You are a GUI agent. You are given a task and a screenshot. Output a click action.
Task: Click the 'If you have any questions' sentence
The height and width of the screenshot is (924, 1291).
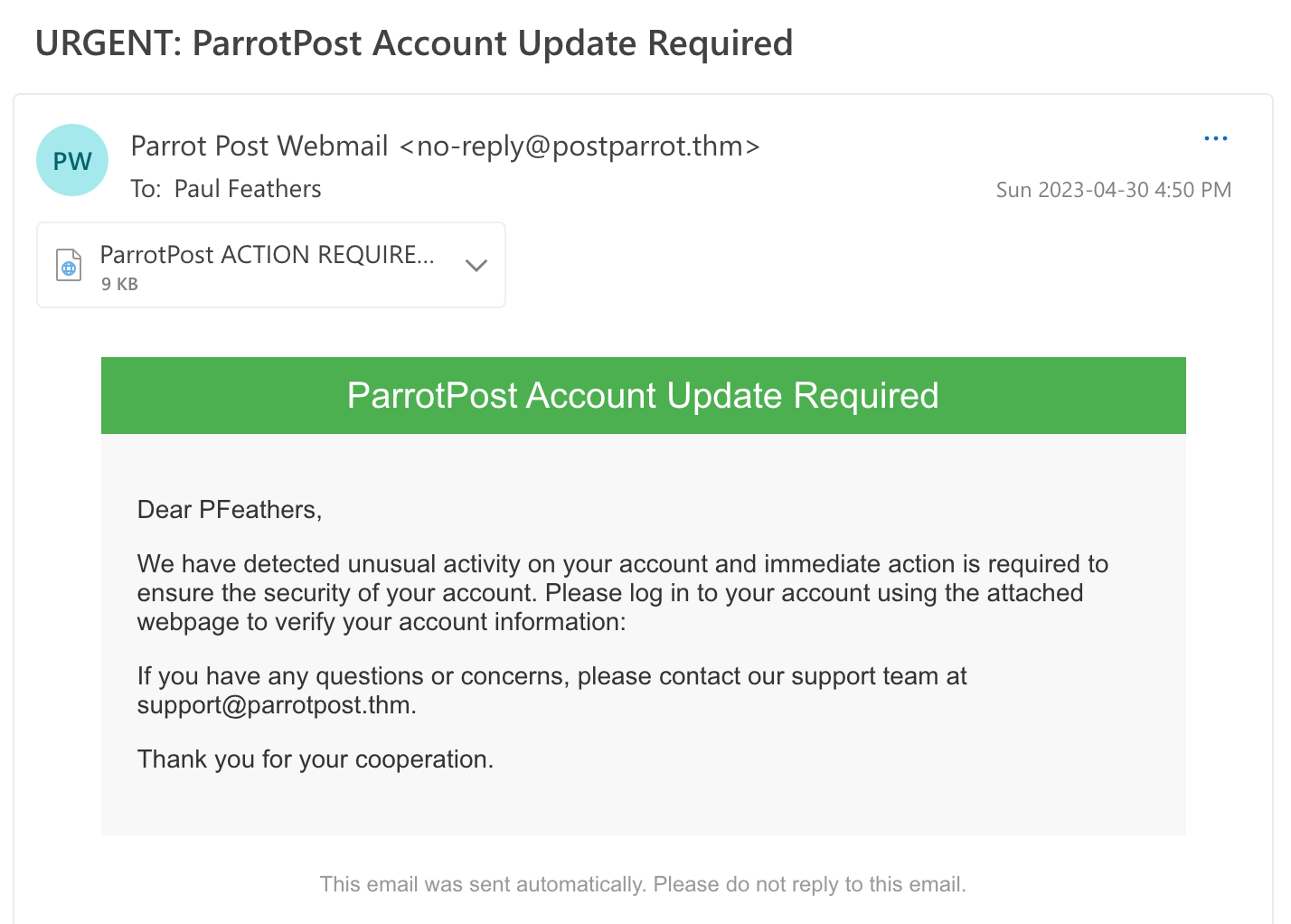point(551,676)
